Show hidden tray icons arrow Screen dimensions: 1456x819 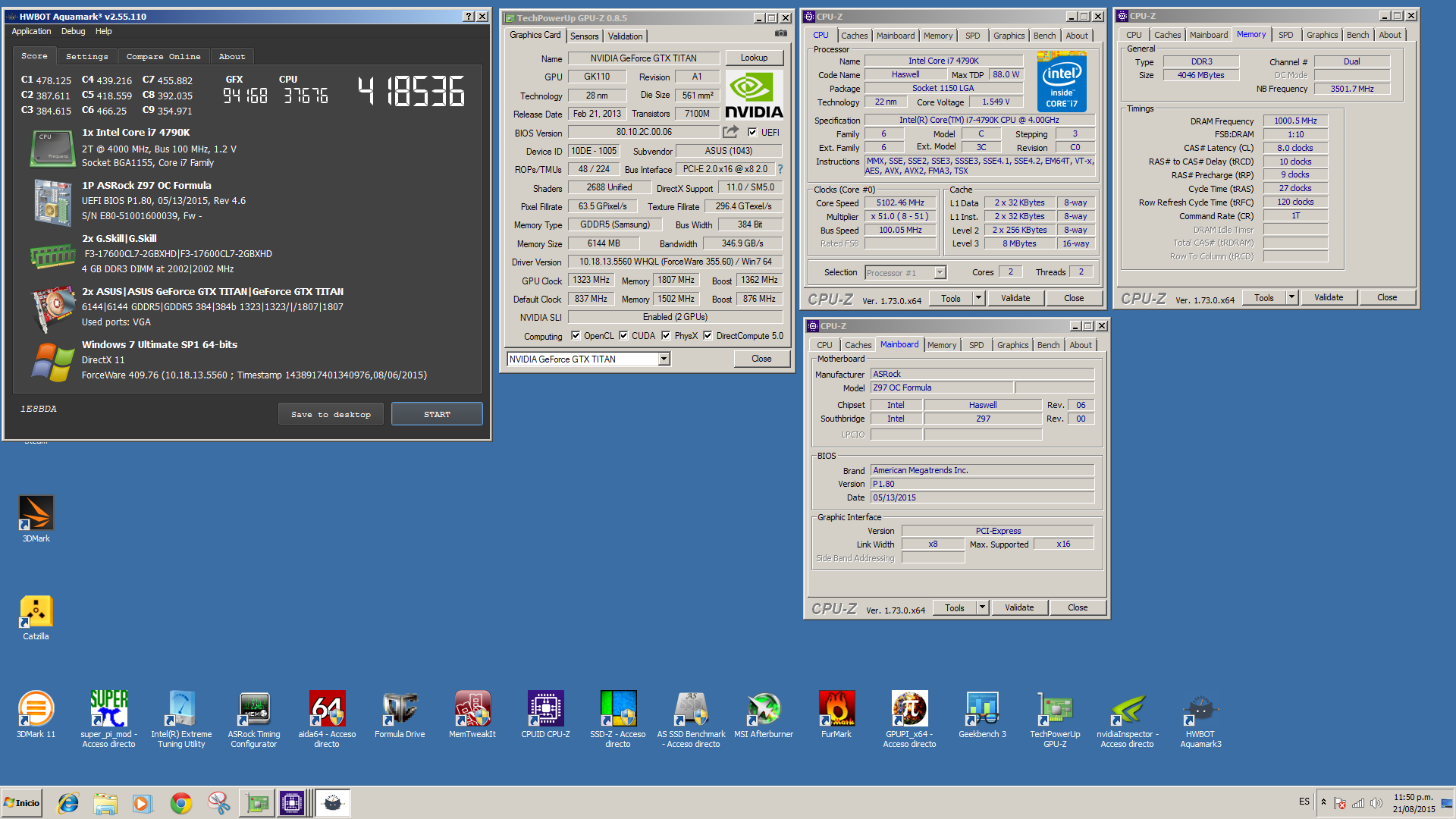(x=1323, y=802)
